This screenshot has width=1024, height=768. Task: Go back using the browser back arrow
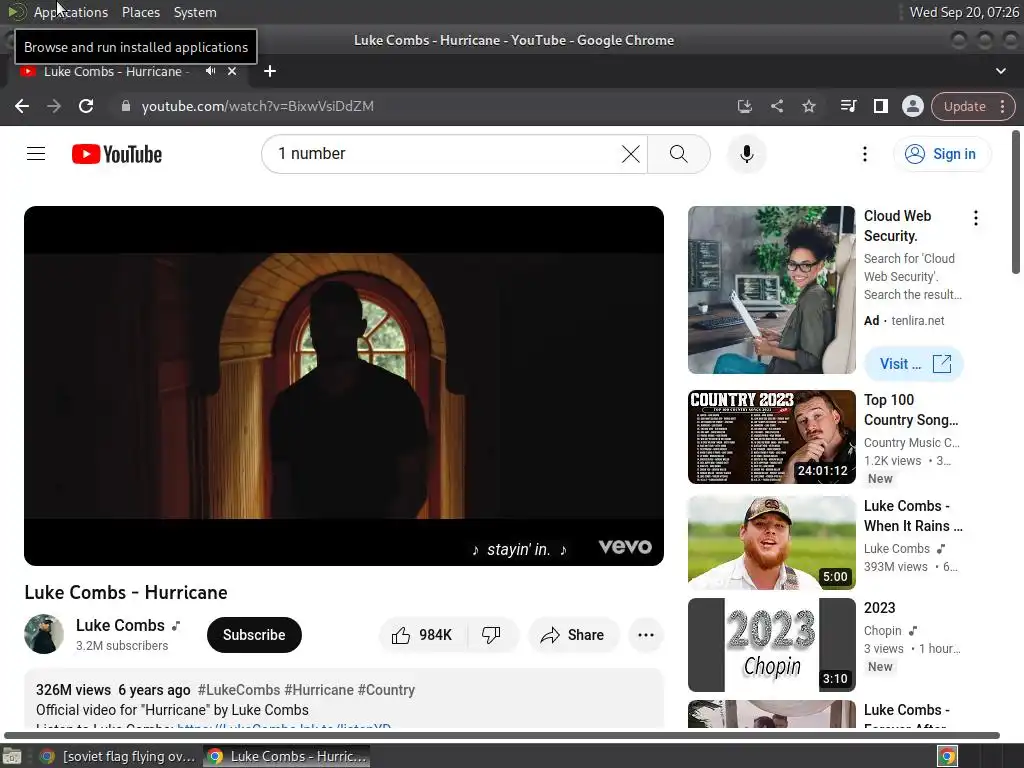coord(22,106)
